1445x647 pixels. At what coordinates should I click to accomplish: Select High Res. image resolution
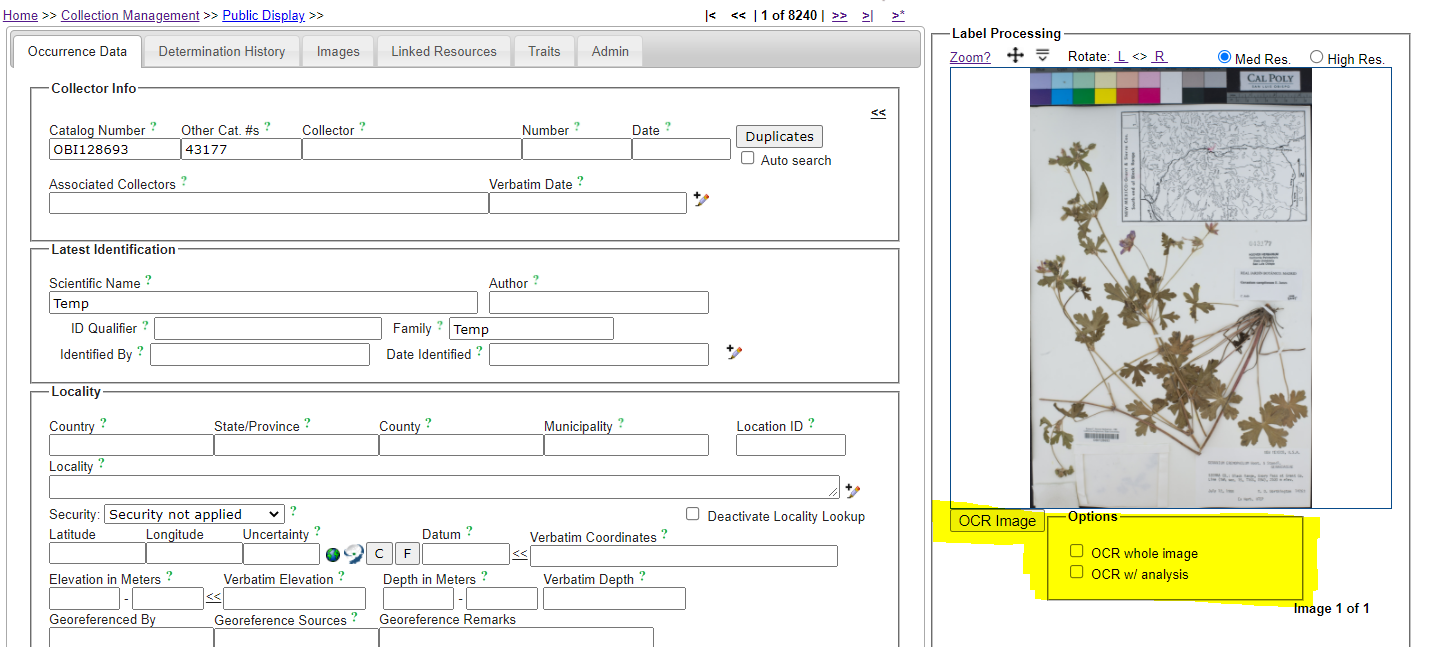pos(1316,57)
